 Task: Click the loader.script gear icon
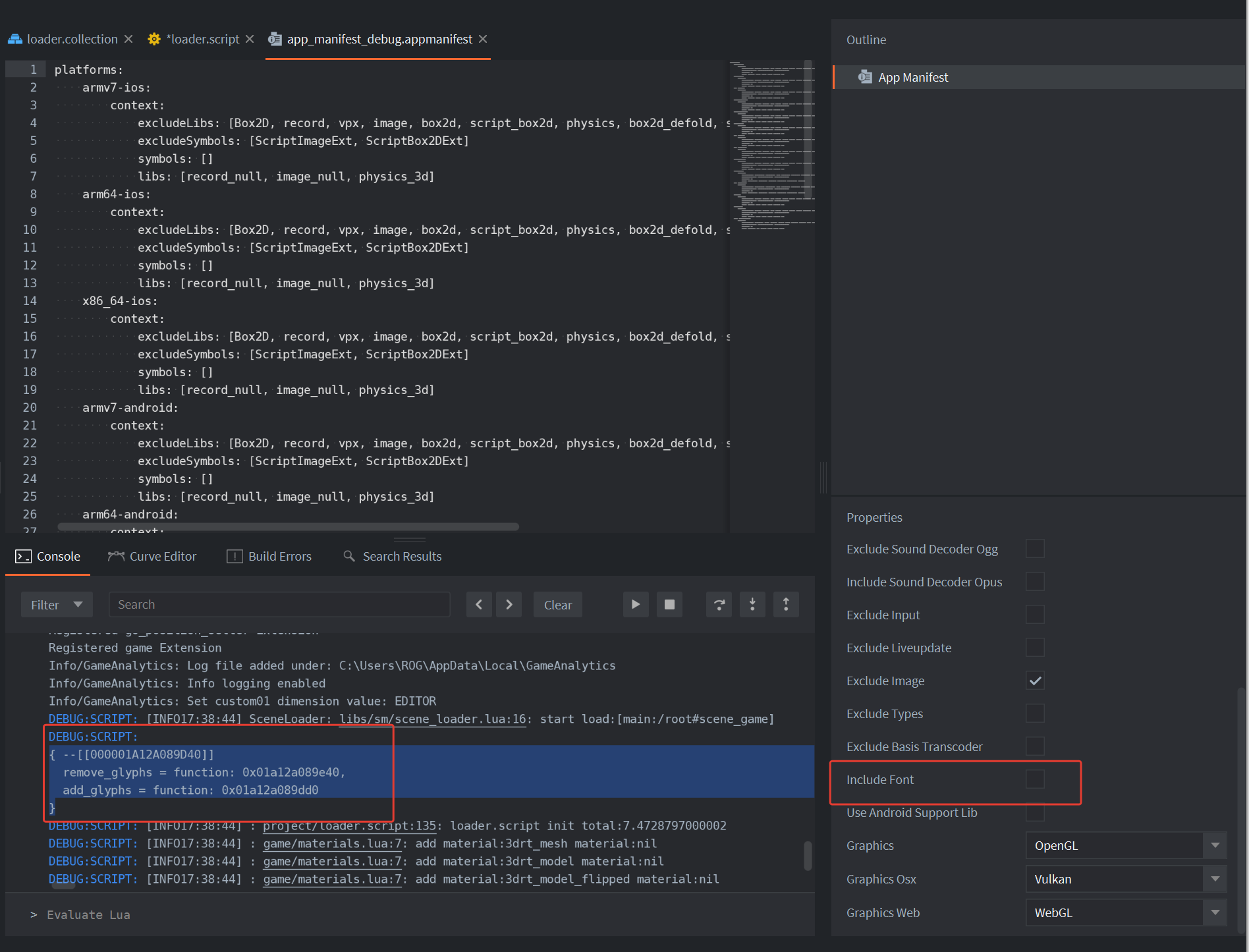154,39
